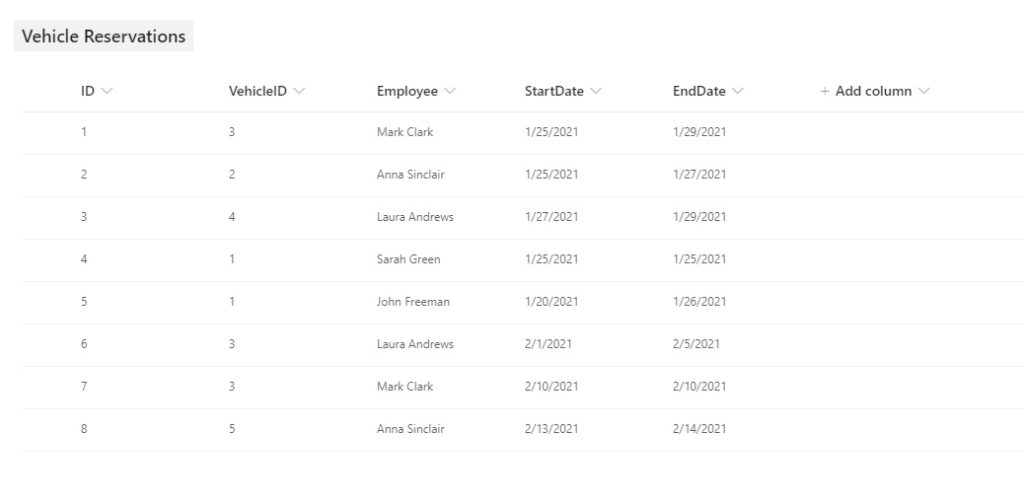This screenshot has height=504, width=1024.
Task: Select Mark Clark in the first row
Action: [x=405, y=132]
